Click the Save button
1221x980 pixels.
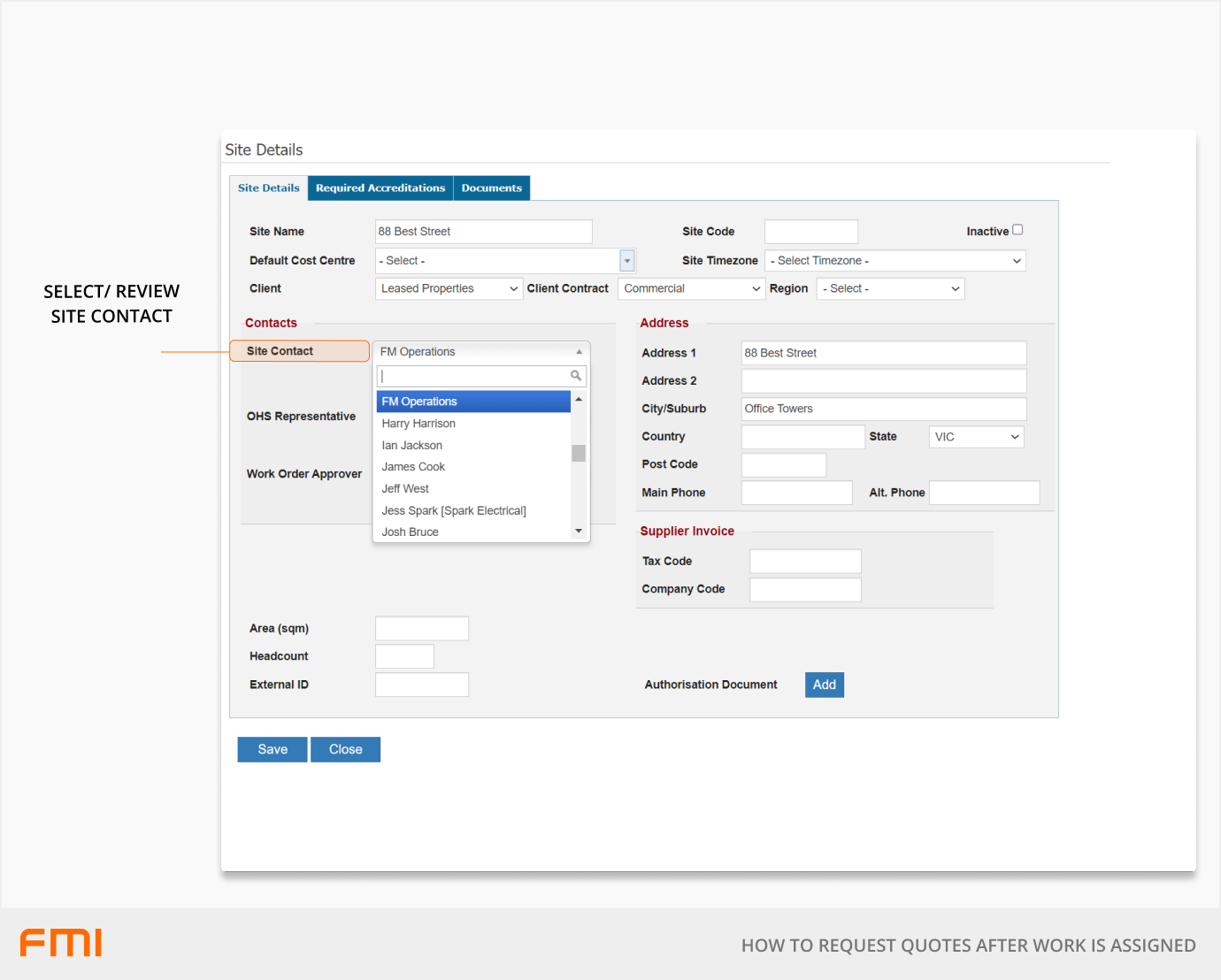tap(273, 749)
